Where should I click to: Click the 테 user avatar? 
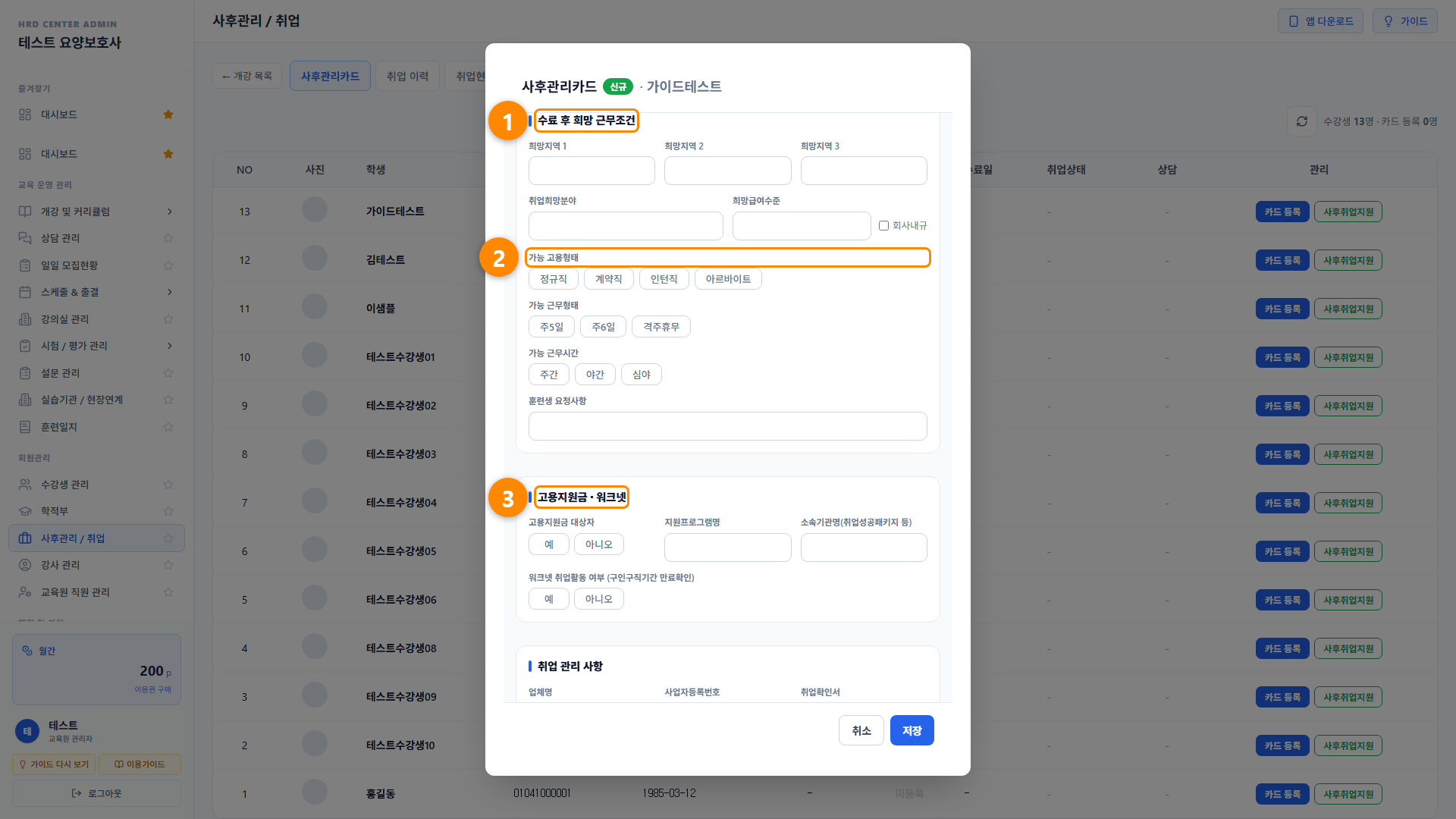[x=27, y=731]
